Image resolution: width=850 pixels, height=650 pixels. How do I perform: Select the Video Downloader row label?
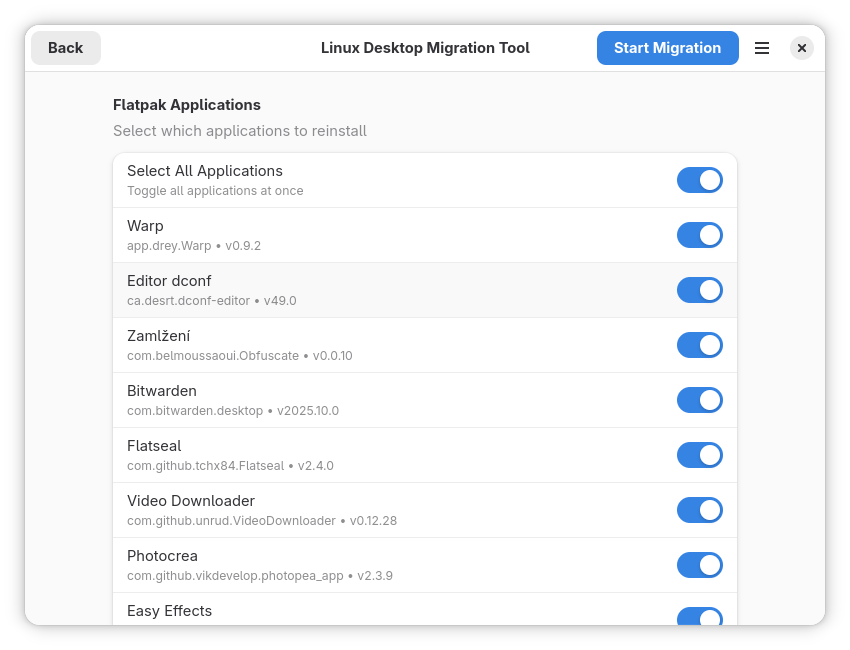pyautogui.click(x=191, y=501)
